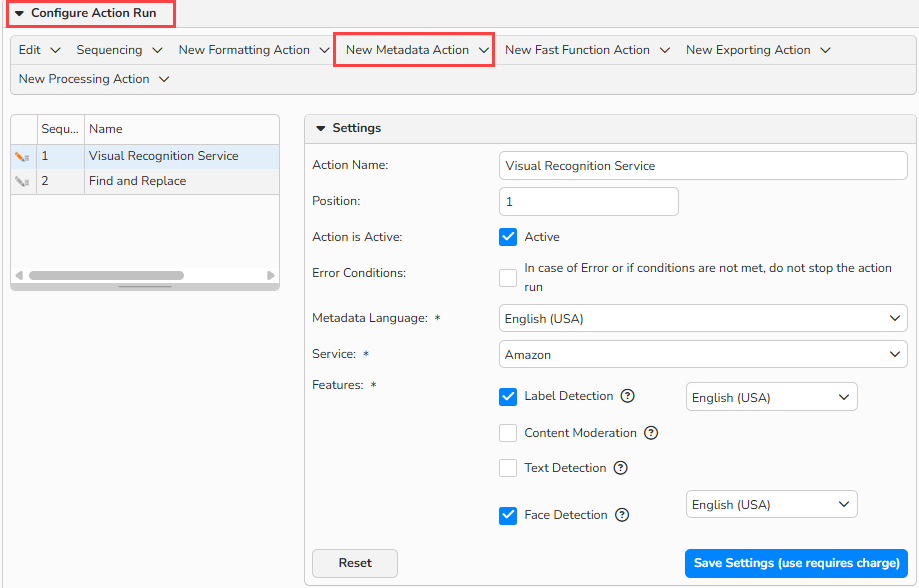This screenshot has width=919, height=588.
Task: Open the New Exporting Action menu
Action: click(x=758, y=50)
